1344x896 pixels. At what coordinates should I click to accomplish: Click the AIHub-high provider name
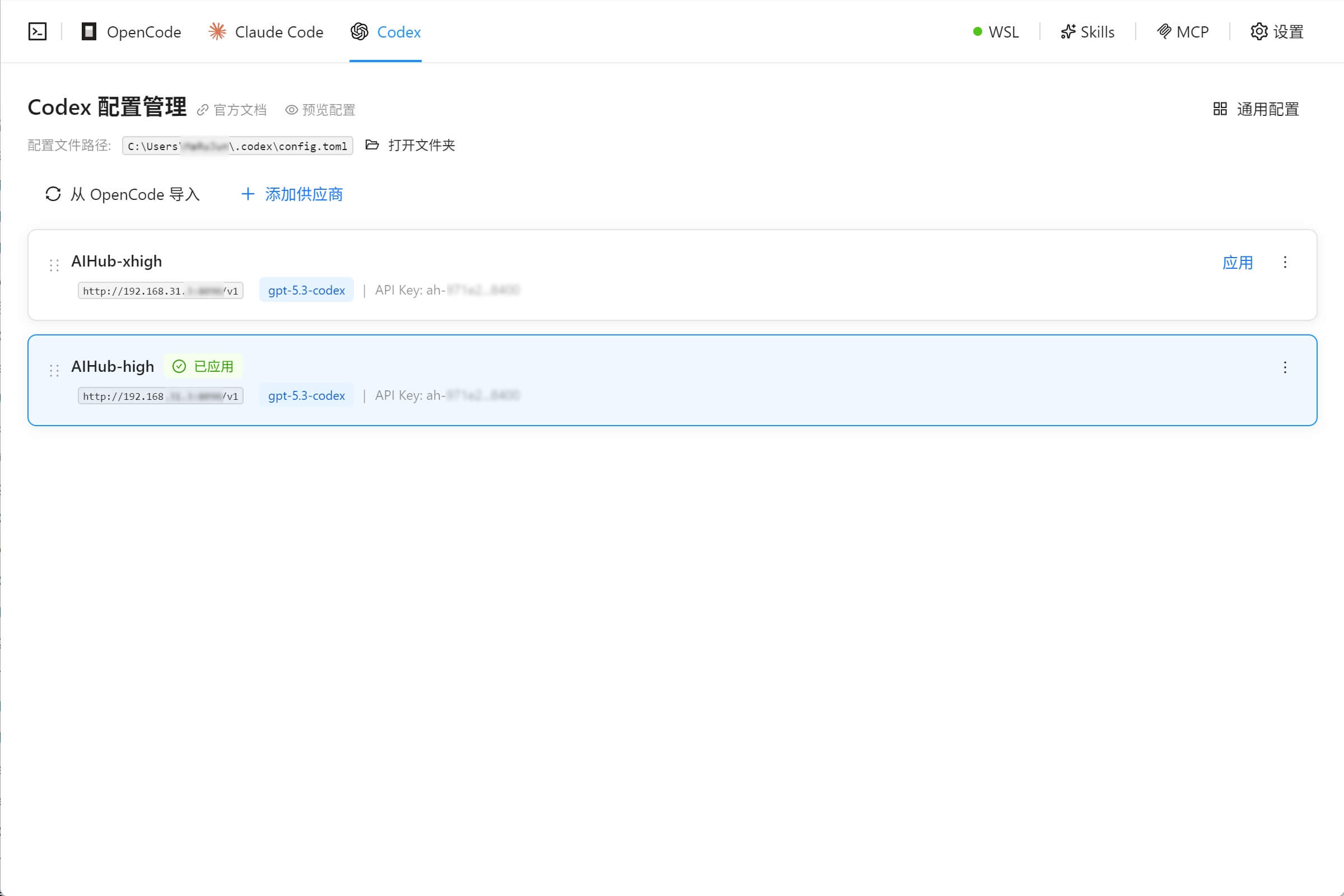pos(113,366)
